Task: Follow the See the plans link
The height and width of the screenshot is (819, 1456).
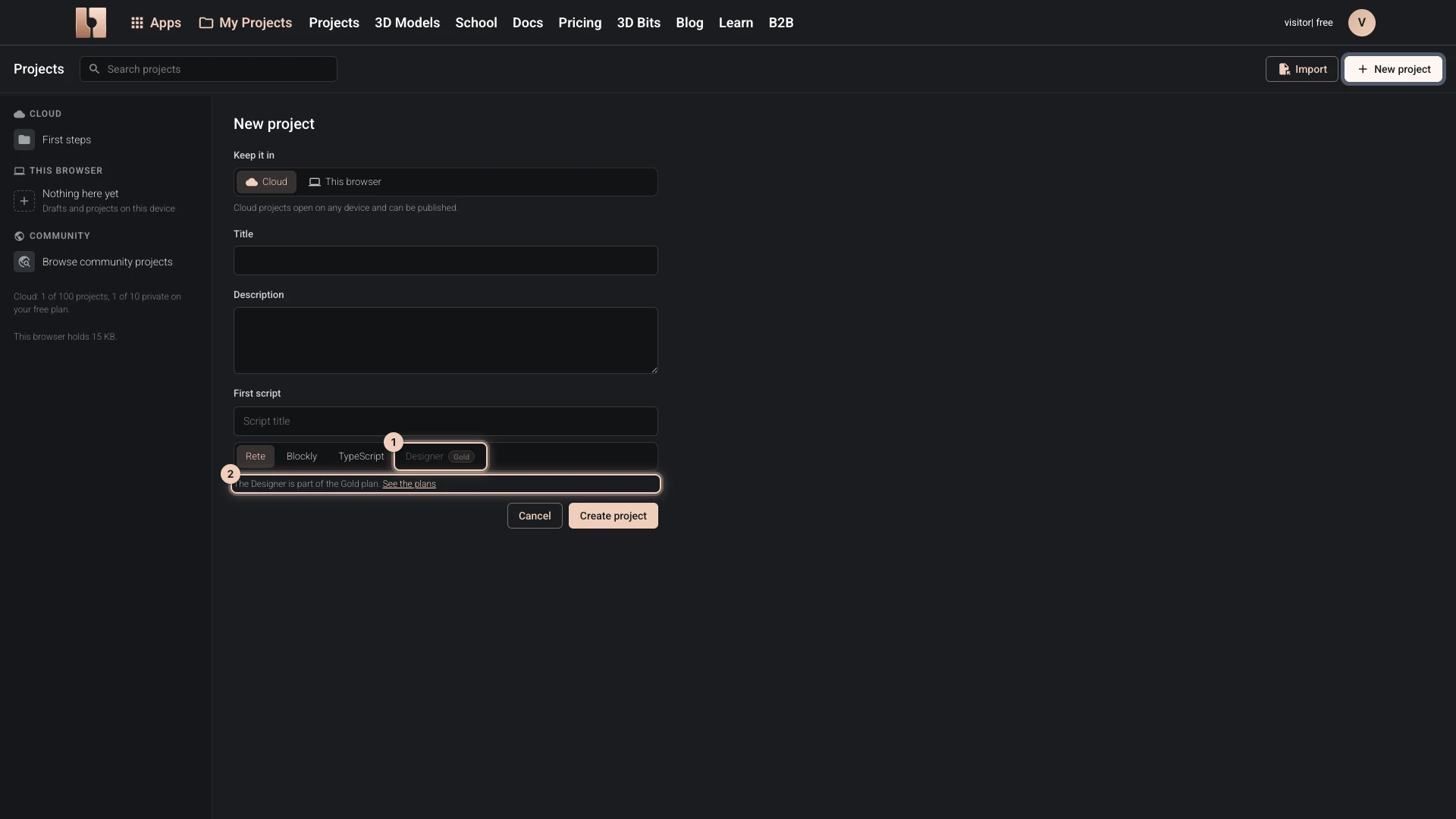Action: (409, 484)
